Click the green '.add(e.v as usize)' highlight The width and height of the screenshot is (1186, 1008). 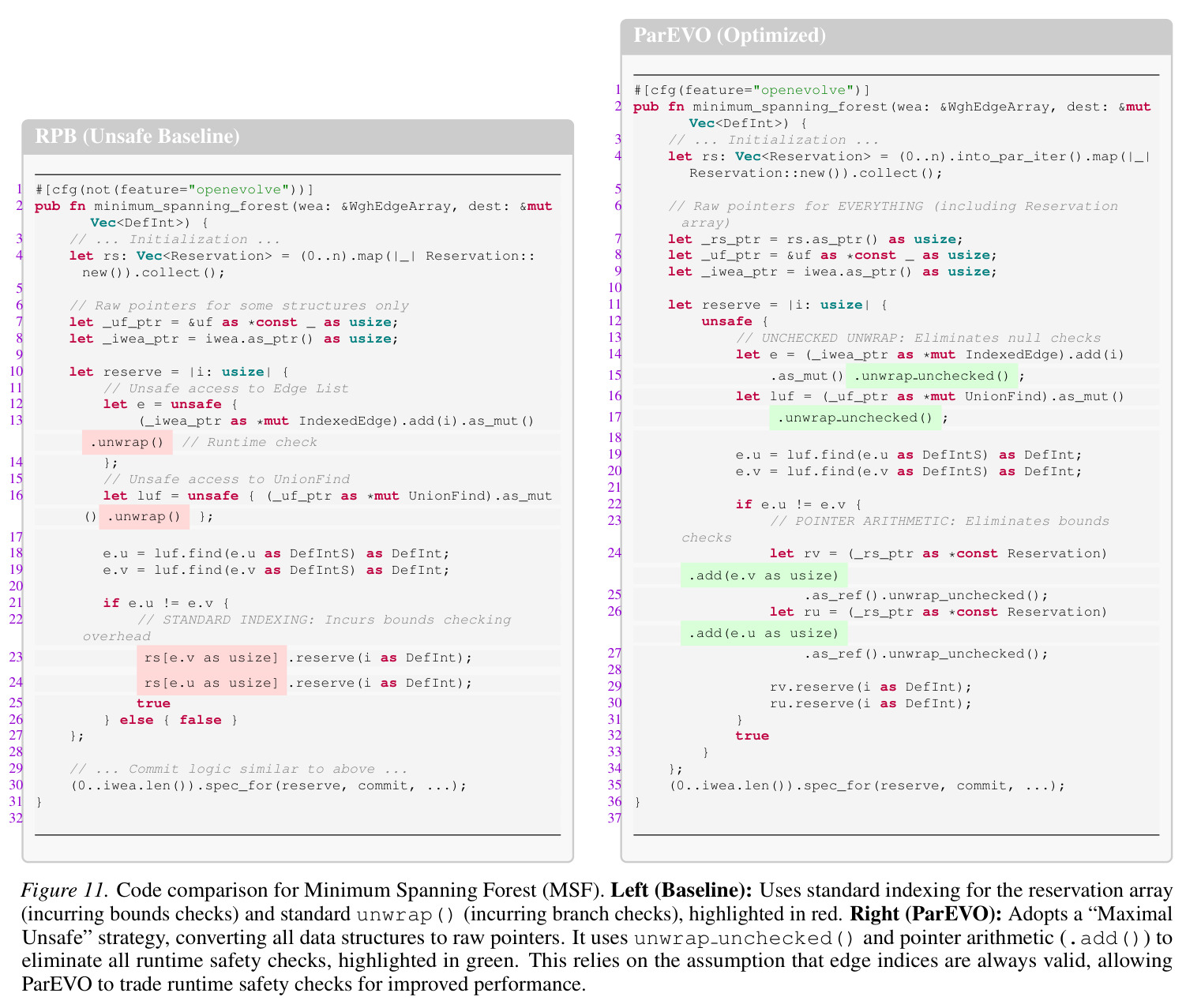tap(764, 575)
